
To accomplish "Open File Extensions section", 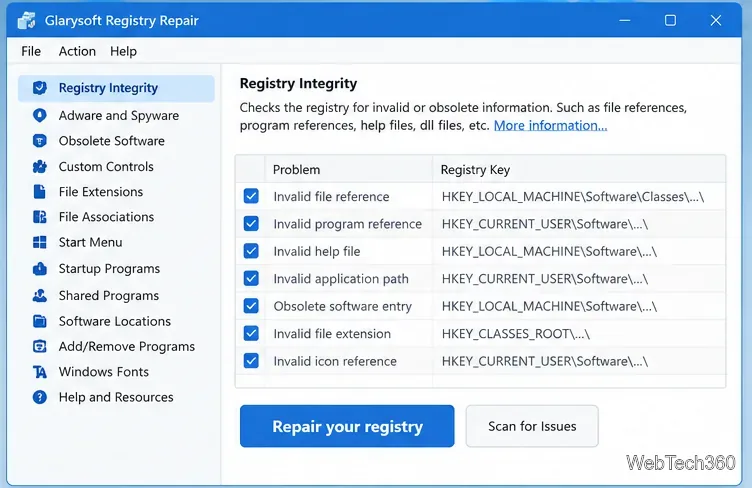I will 101,192.
